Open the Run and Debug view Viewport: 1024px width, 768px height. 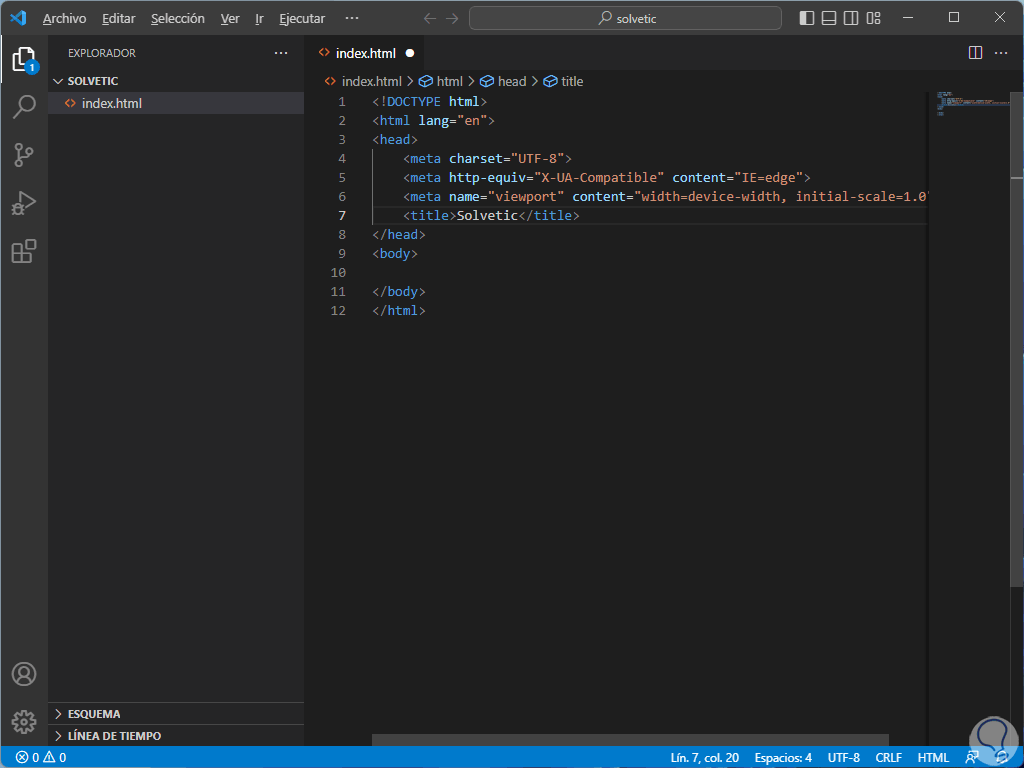click(24, 203)
